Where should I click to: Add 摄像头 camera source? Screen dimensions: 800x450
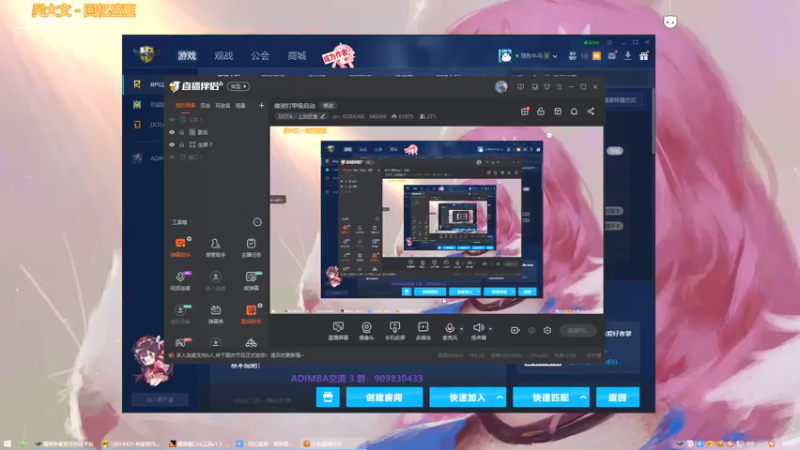click(x=366, y=331)
